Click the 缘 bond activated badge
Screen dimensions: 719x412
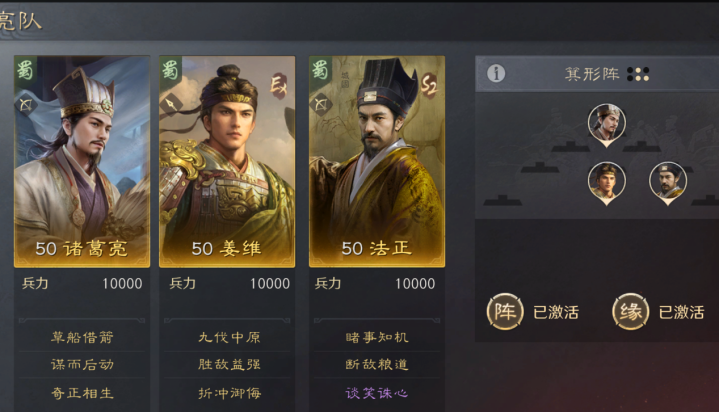(631, 312)
